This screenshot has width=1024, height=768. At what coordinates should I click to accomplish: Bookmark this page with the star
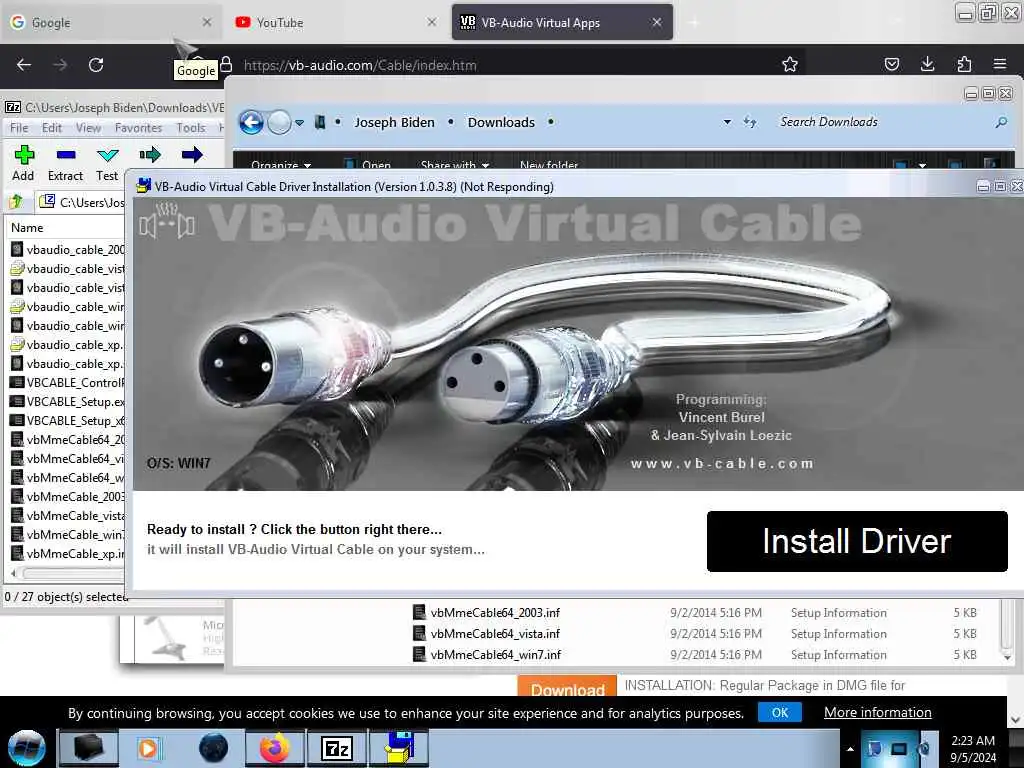click(790, 64)
